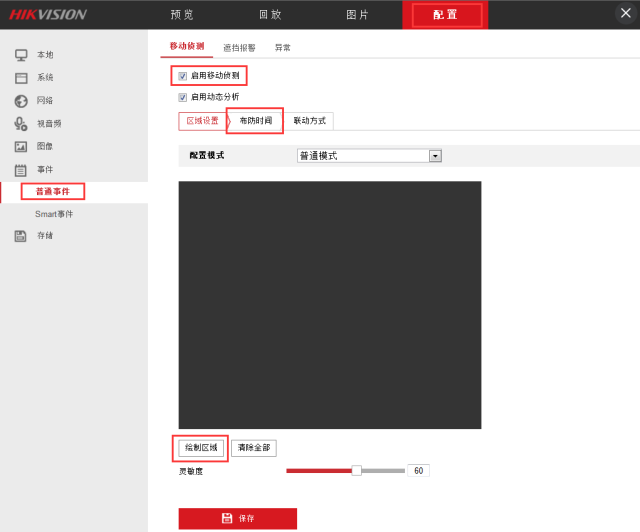Screen dimensions: 640x532
Task: Click 系统 sidebar label
Action: [45, 78]
